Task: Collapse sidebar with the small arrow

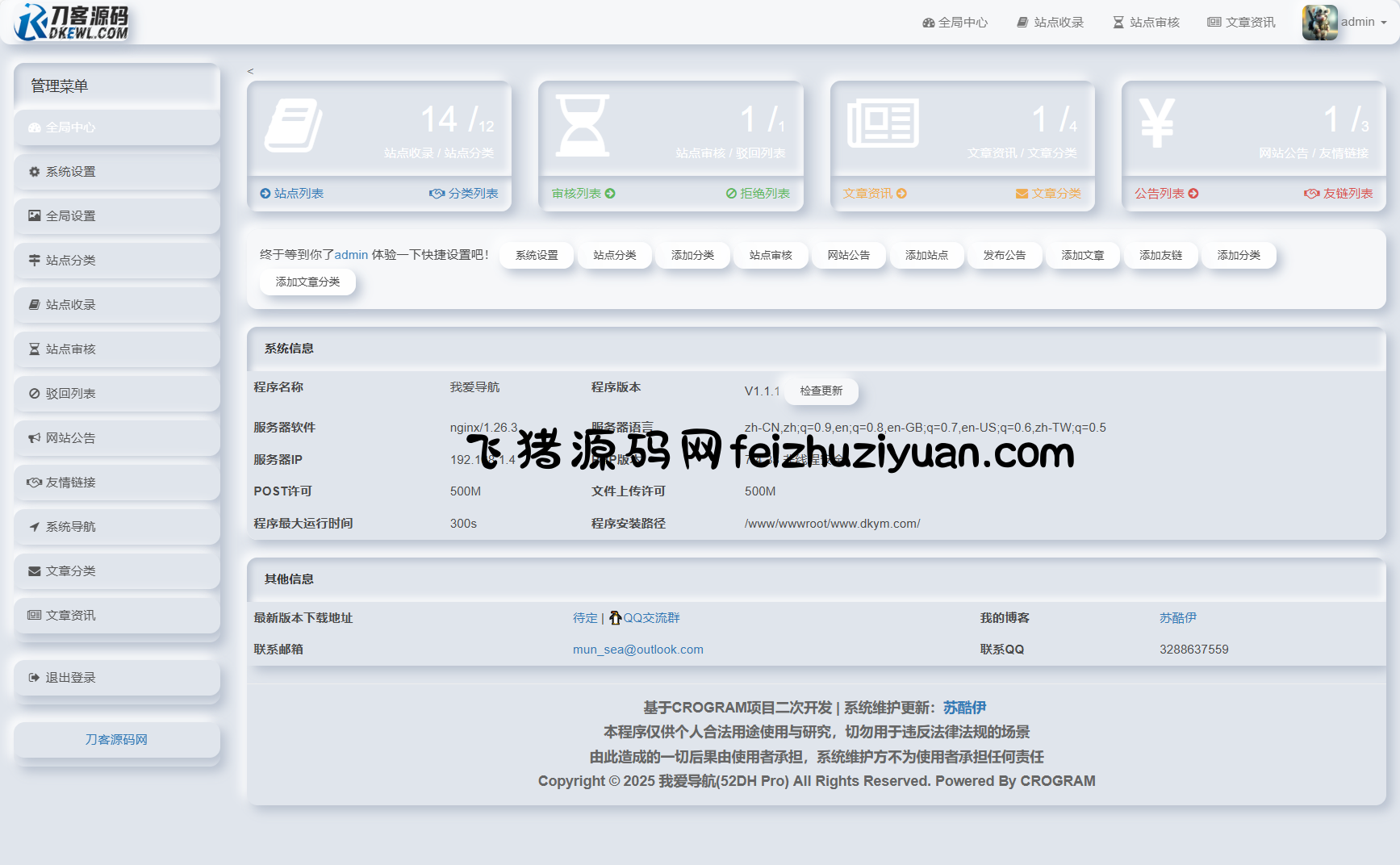Action: coord(250,71)
